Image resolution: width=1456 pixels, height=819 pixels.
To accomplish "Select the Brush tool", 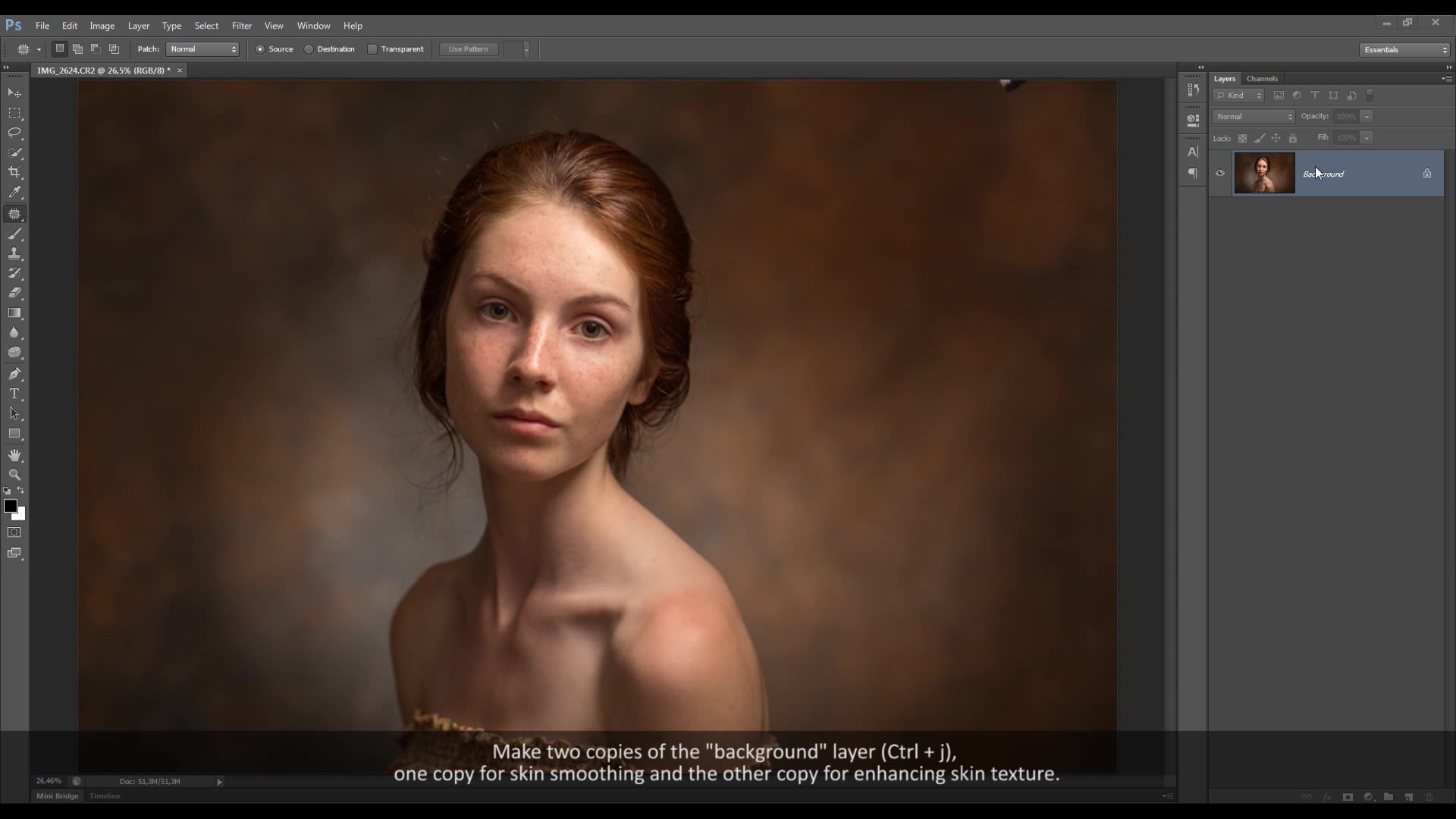I will [15, 233].
